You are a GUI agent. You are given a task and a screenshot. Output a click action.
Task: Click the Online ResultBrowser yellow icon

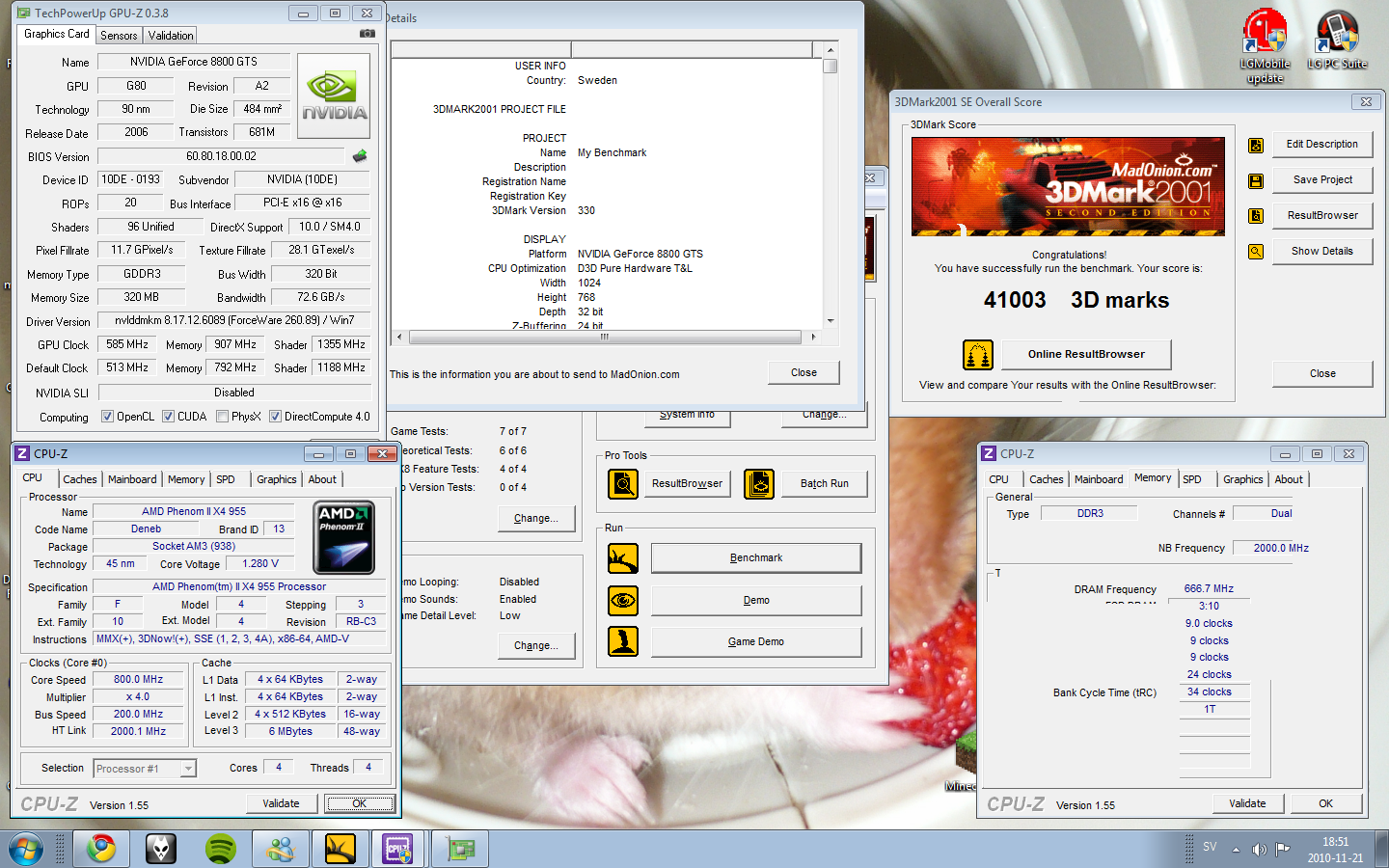tap(978, 355)
